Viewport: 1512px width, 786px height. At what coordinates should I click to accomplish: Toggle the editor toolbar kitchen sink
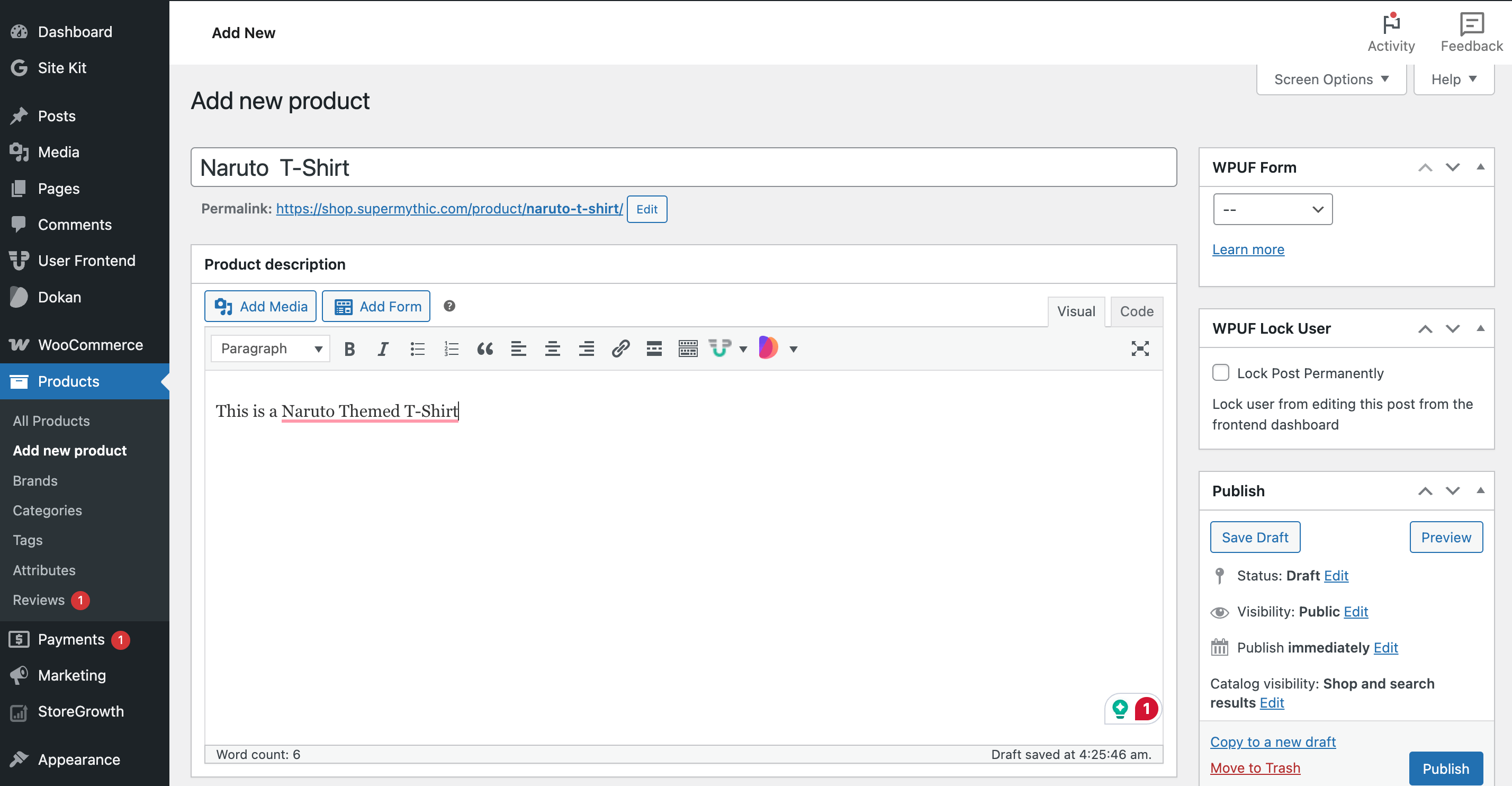click(688, 349)
